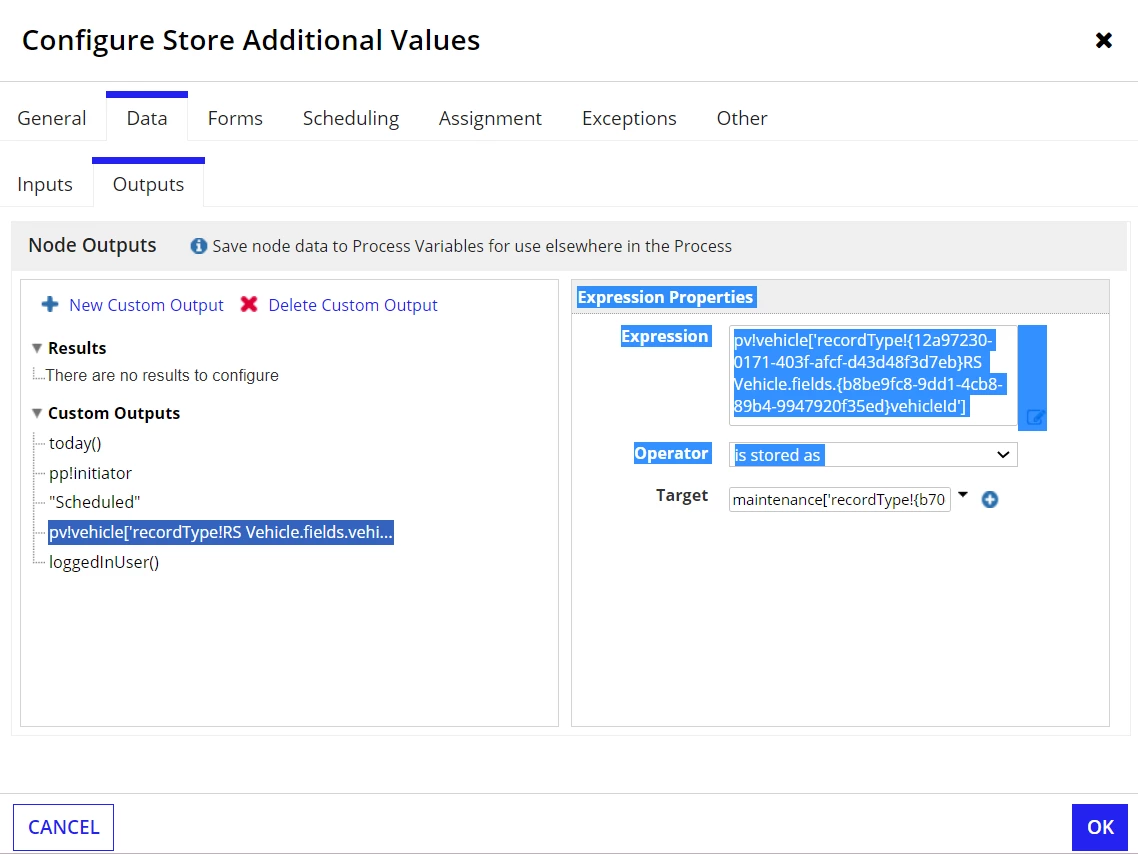Open the Scheduling tab

[351, 118]
